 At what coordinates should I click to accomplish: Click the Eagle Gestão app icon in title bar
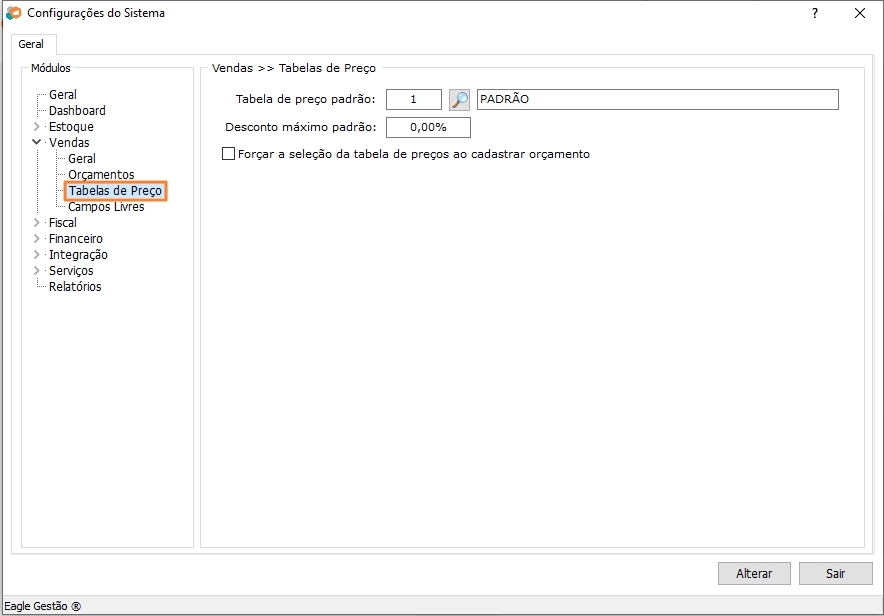14,13
